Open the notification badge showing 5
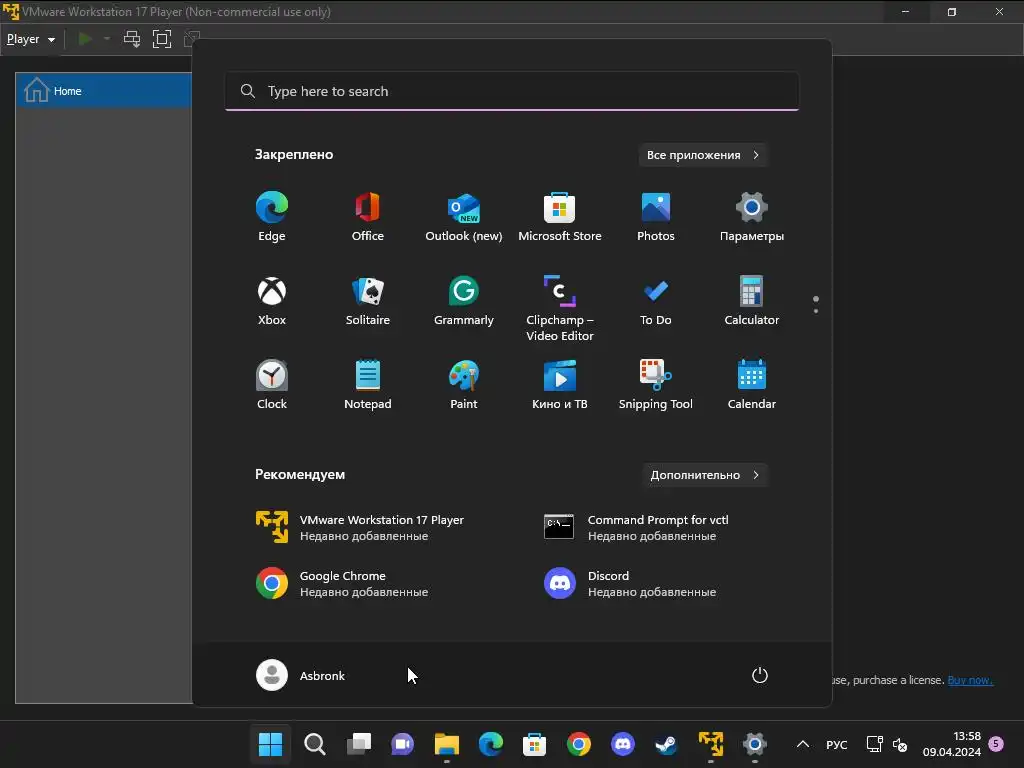Image resolution: width=1024 pixels, height=768 pixels. click(996, 743)
